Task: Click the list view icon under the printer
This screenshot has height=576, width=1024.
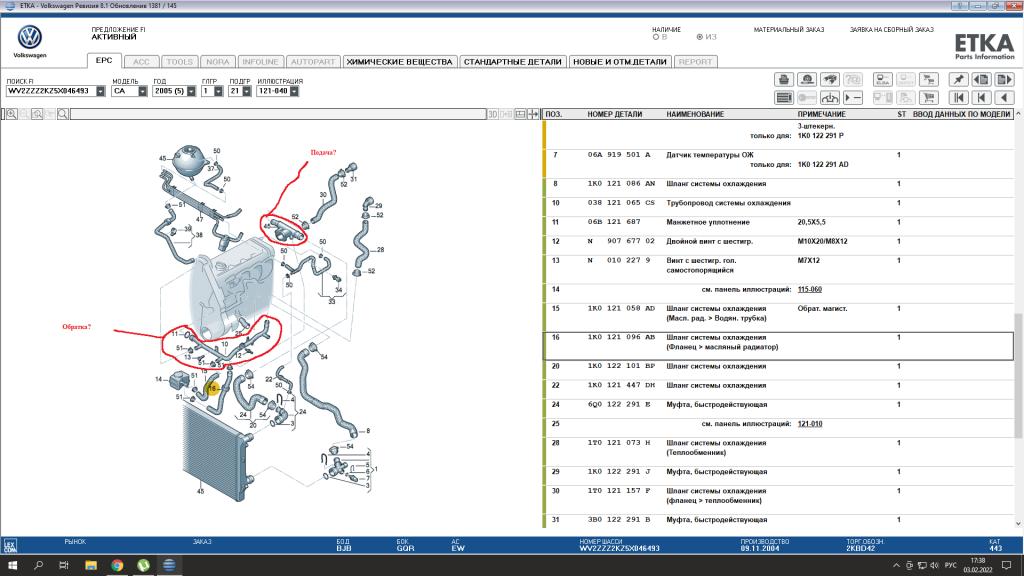Action: tap(784, 98)
